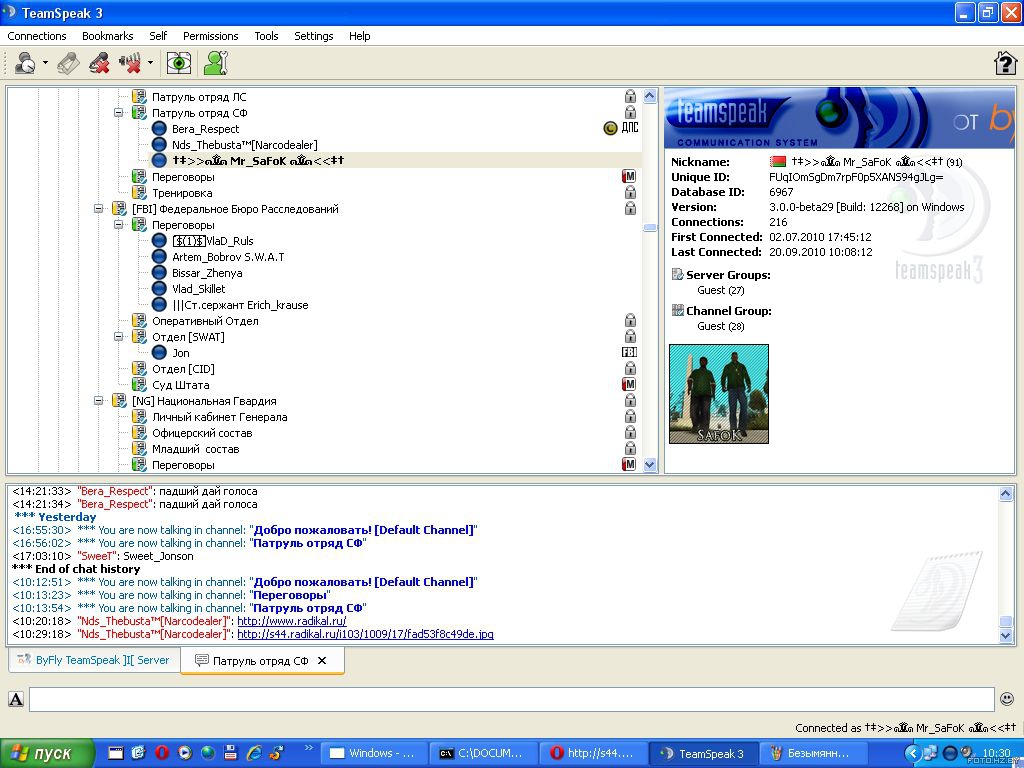Click country flag icon next to Nickname
Viewport: 1024px width, 768px height.
(x=778, y=161)
